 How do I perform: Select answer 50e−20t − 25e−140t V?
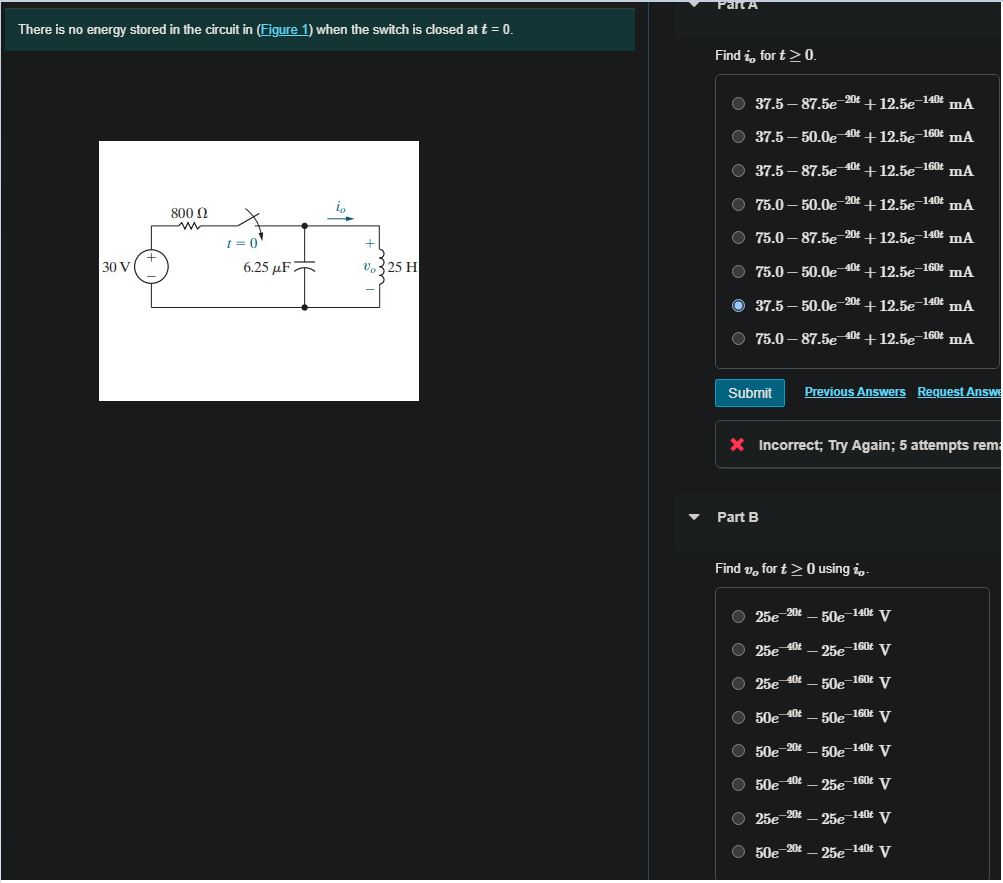click(x=738, y=851)
